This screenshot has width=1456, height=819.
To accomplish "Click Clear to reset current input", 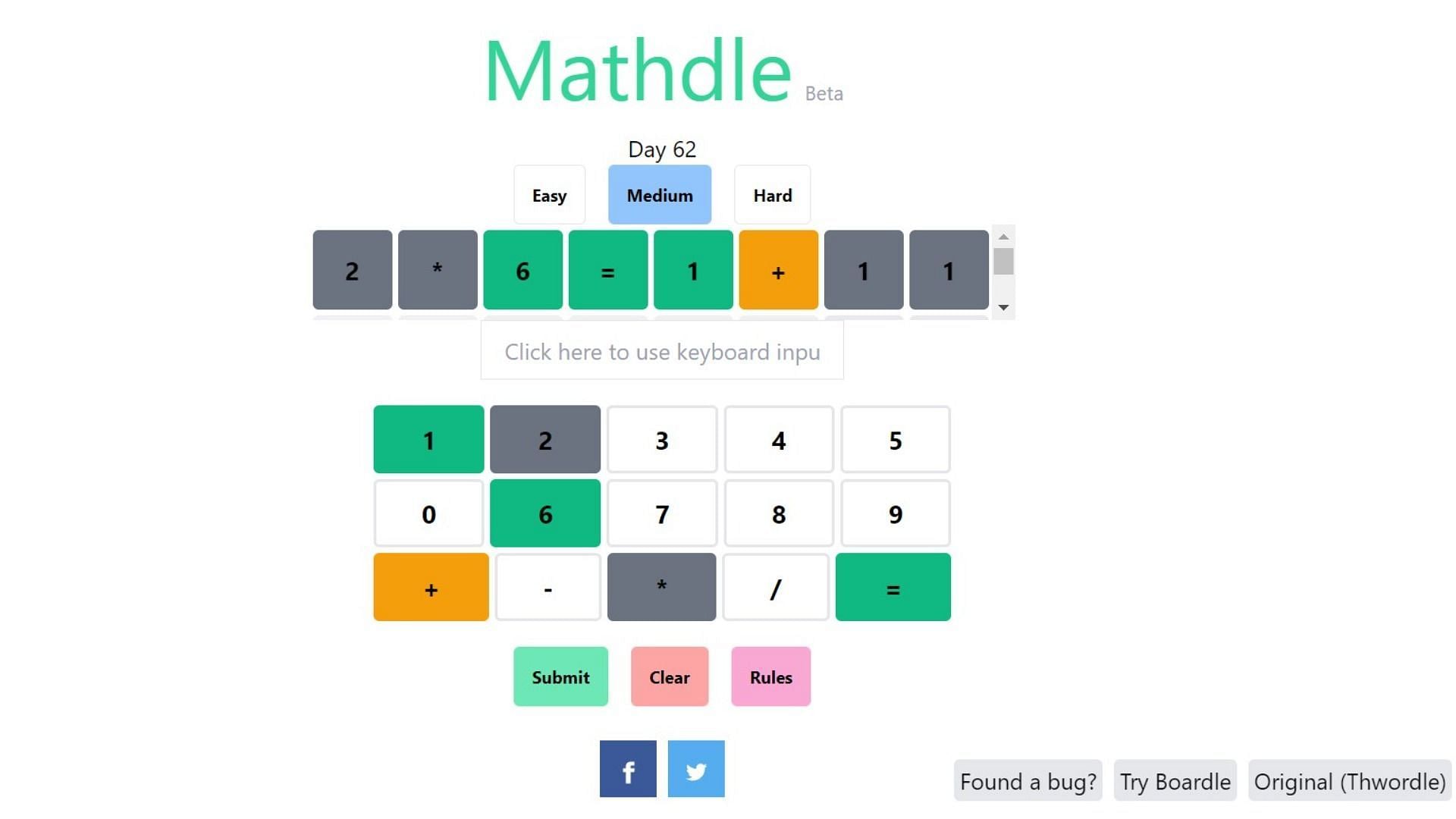I will pyautogui.click(x=668, y=678).
